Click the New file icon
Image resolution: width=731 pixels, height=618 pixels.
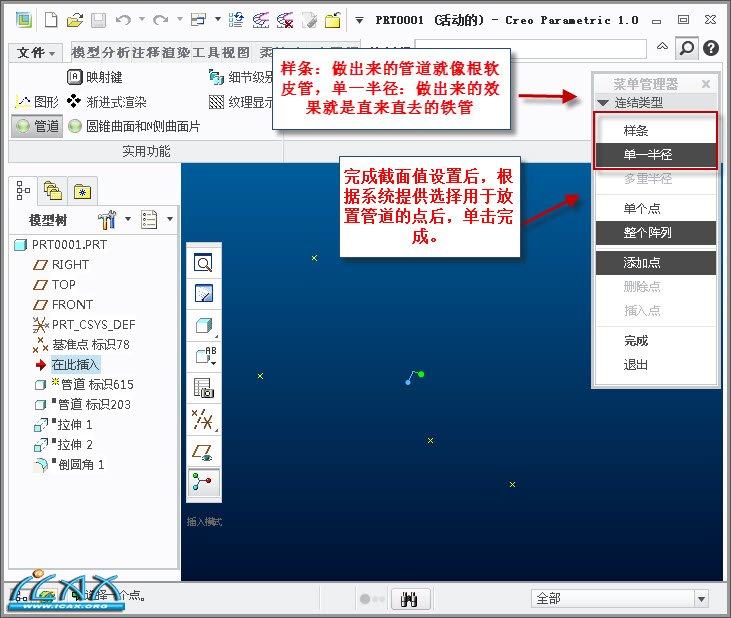[x=51, y=20]
